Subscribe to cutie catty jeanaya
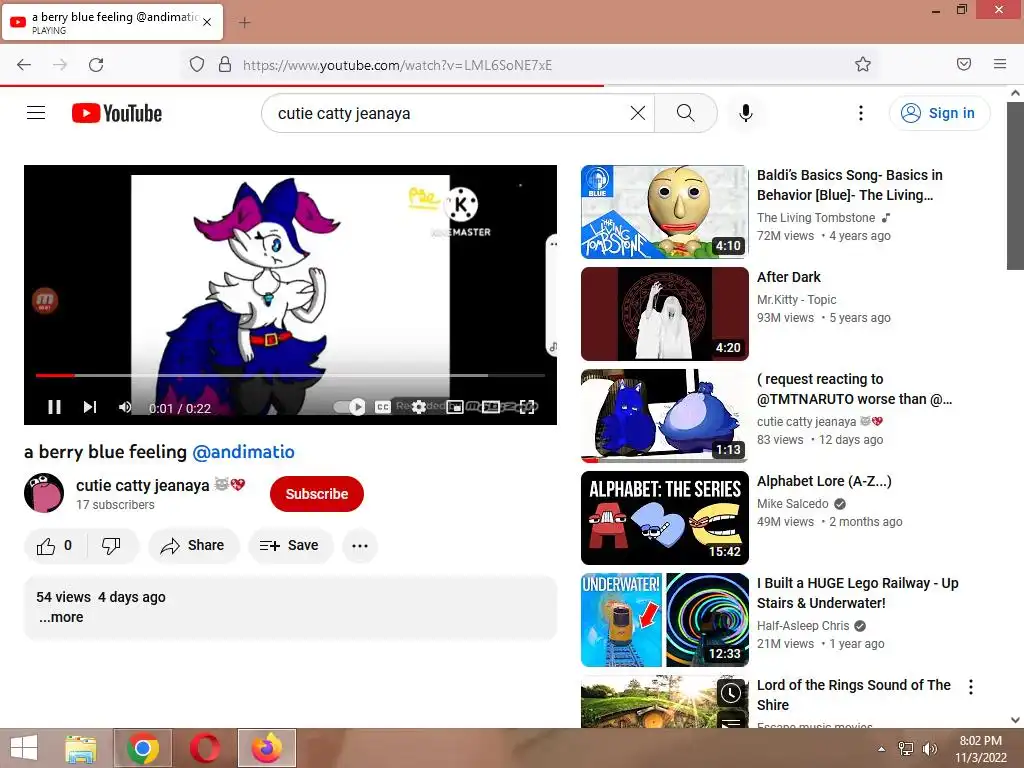The height and width of the screenshot is (768, 1024). pyautogui.click(x=317, y=494)
